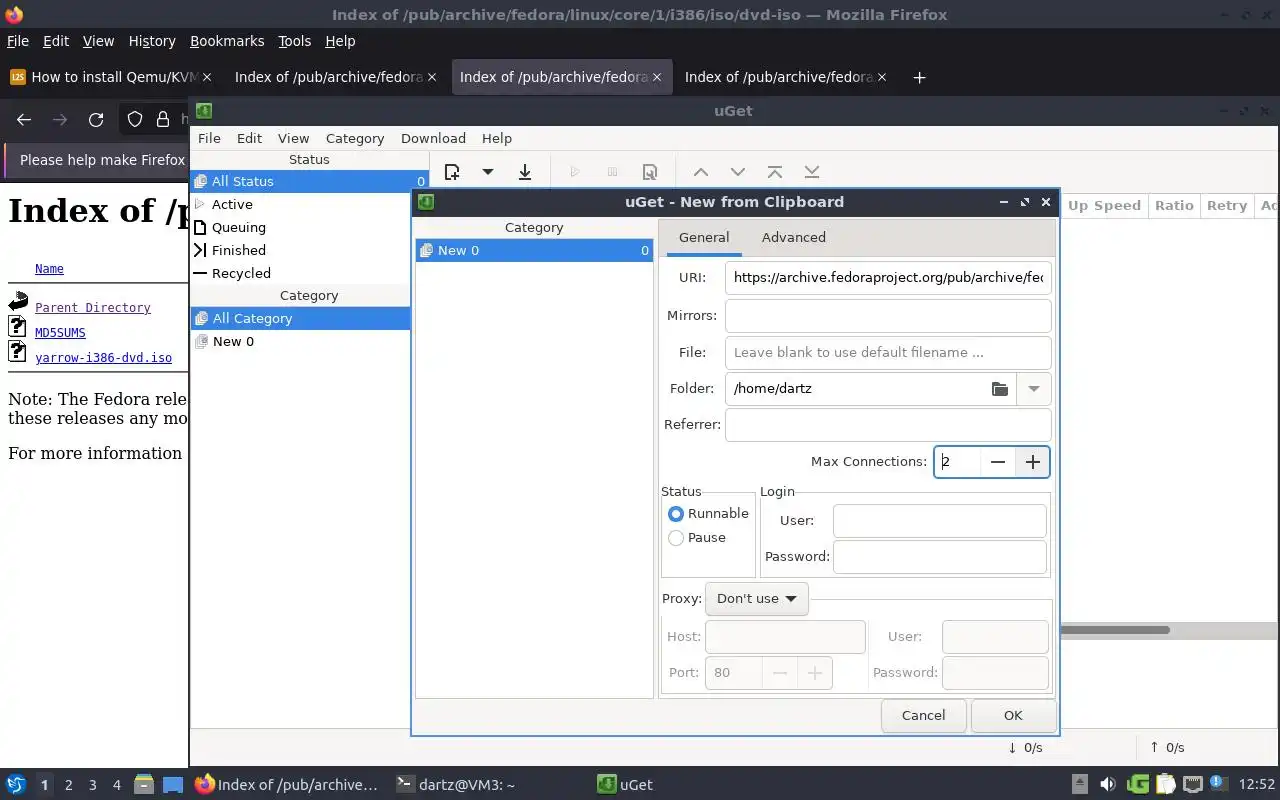Image resolution: width=1280 pixels, height=800 pixels.
Task: Click the Up Speed column header
Action: coord(1104,206)
